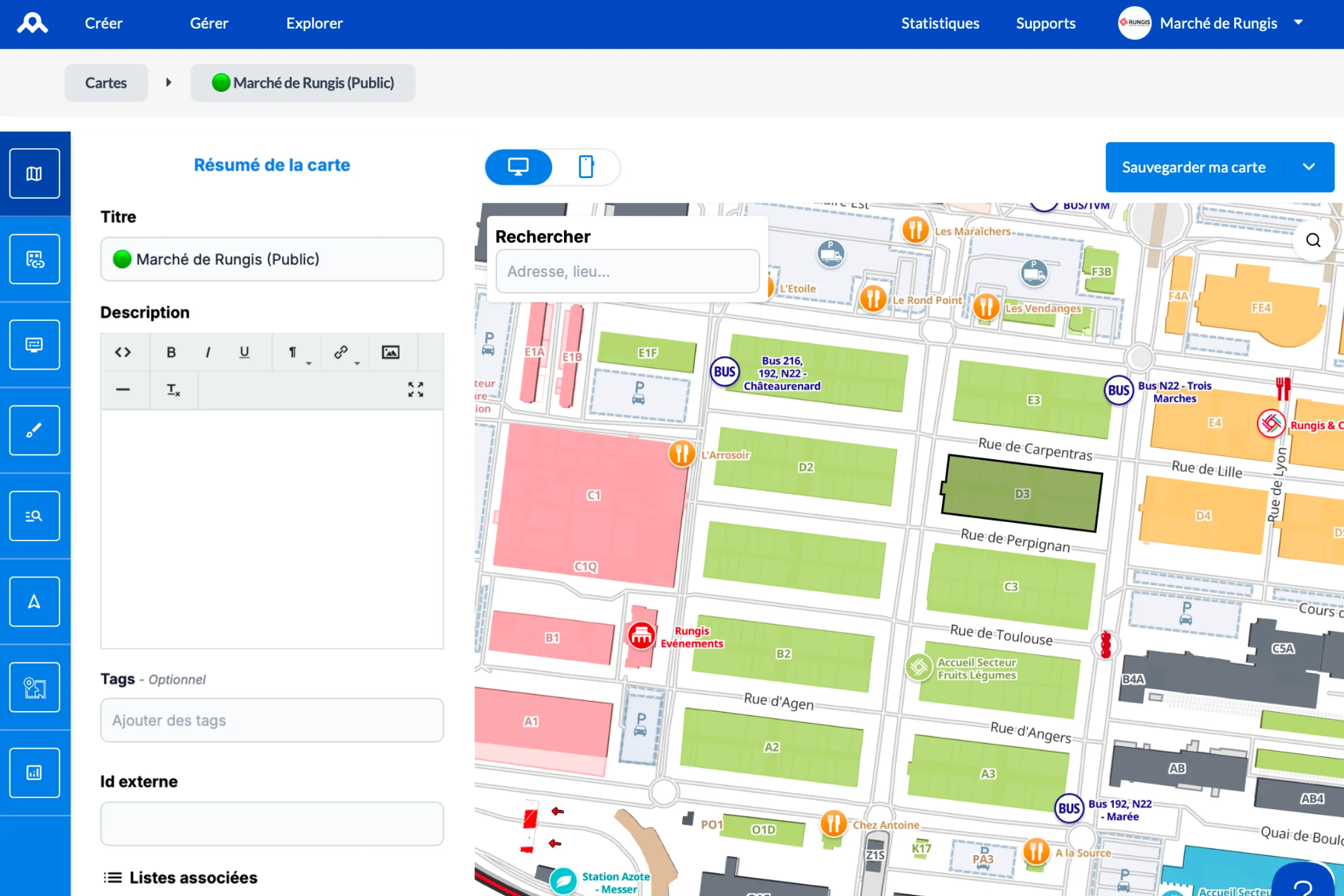The height and width of the screenshot is (896, 1344).
Task: Select the paintbrush style sidebar icon
Action: [x=34, y=430]
